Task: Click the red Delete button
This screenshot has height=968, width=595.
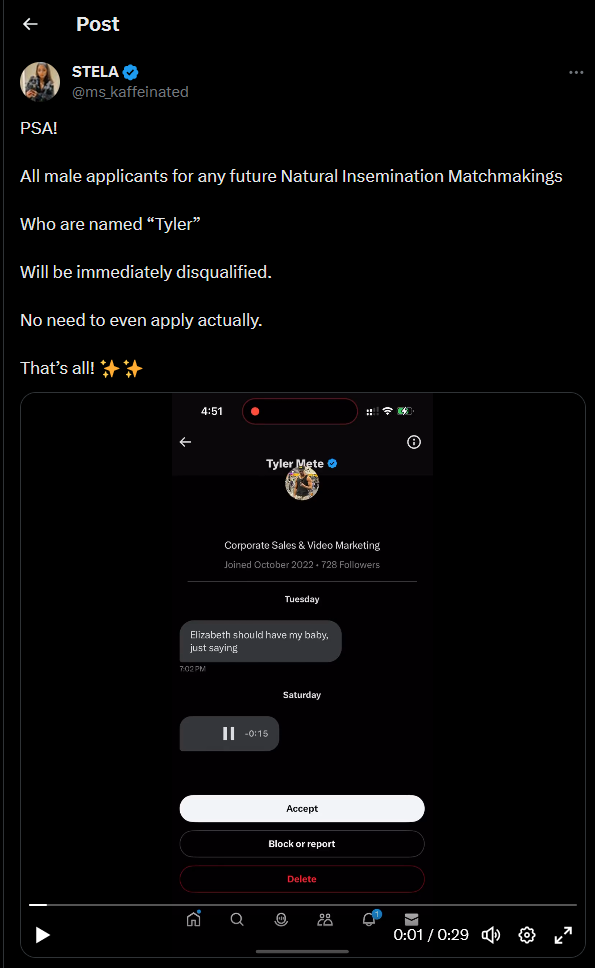Action: 302,878
